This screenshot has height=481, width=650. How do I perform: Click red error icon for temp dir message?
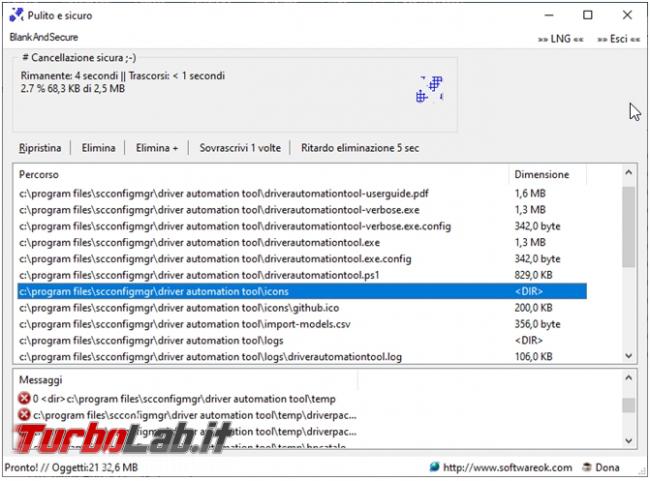[24, 398]
